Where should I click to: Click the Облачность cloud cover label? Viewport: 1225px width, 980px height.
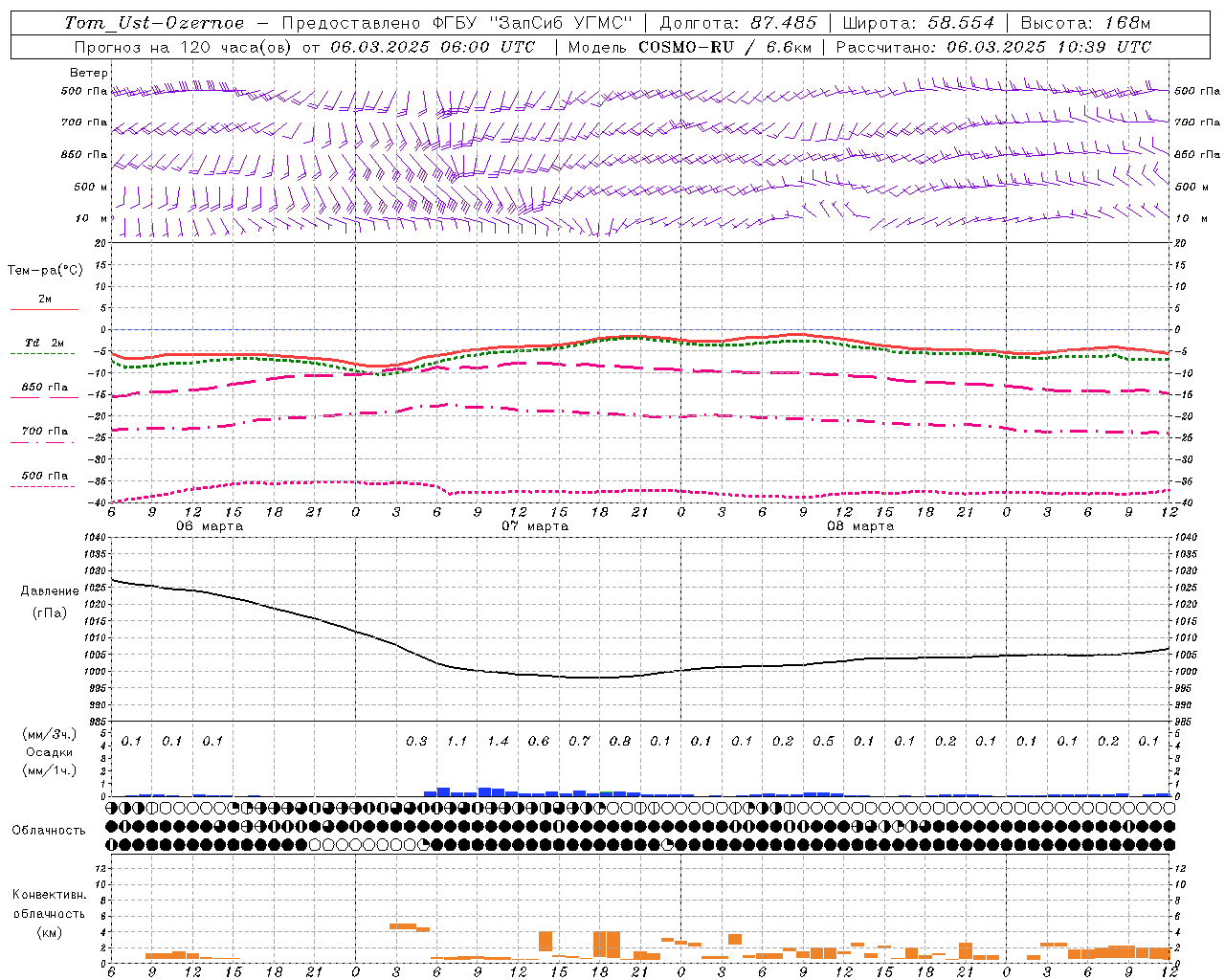coord(49,831)
